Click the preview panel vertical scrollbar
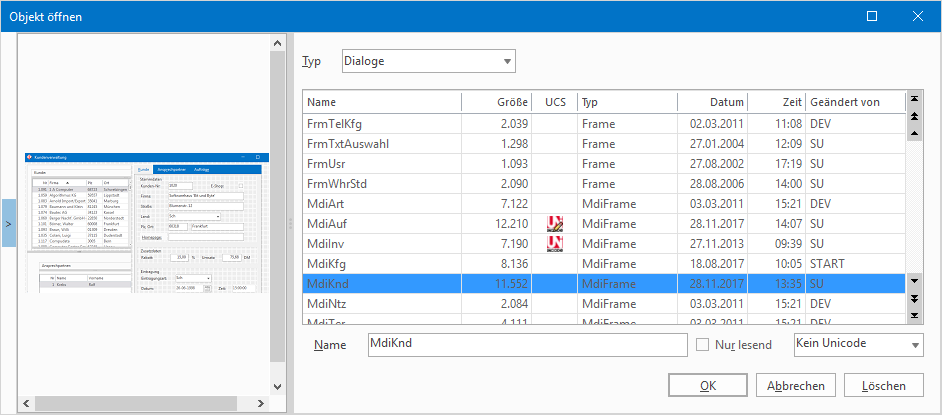The height and width of the screenshot is (415, 942). click(277, 200)
